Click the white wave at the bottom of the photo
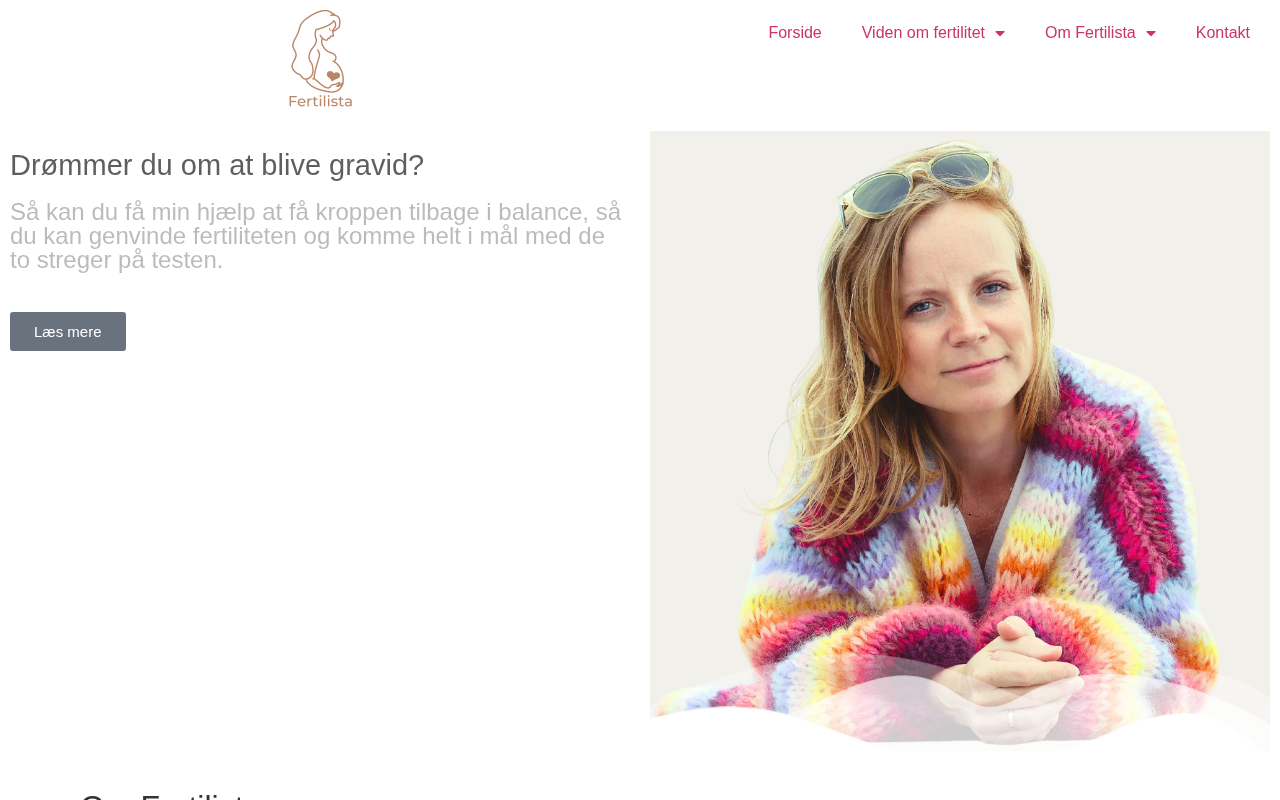This screenshot has height=800, width=1280. point(960,725)
